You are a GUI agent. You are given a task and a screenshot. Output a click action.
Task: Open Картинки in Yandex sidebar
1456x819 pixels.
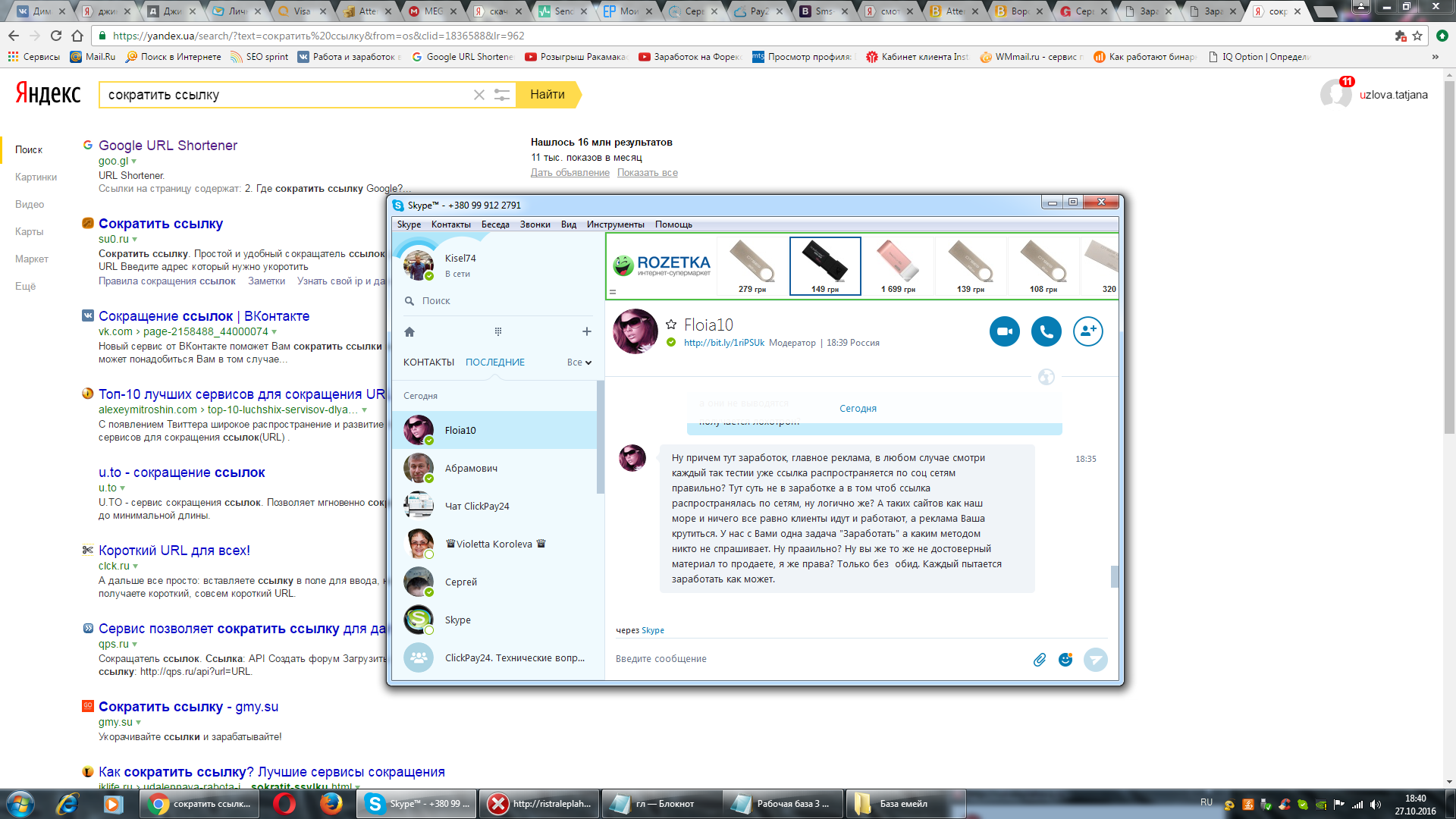pos(36,177)
